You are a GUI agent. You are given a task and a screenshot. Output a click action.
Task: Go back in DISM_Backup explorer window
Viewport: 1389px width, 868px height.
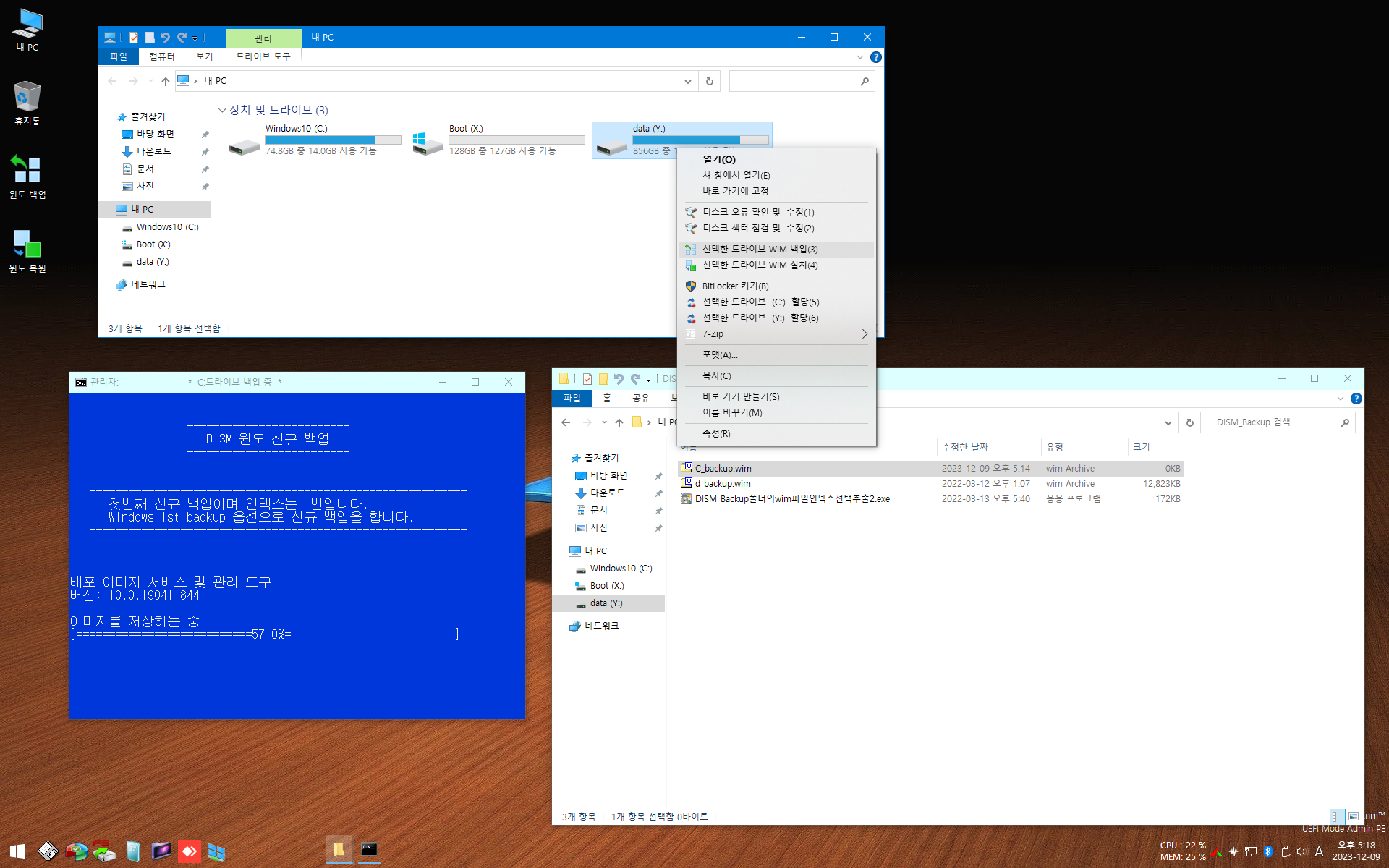566,422
